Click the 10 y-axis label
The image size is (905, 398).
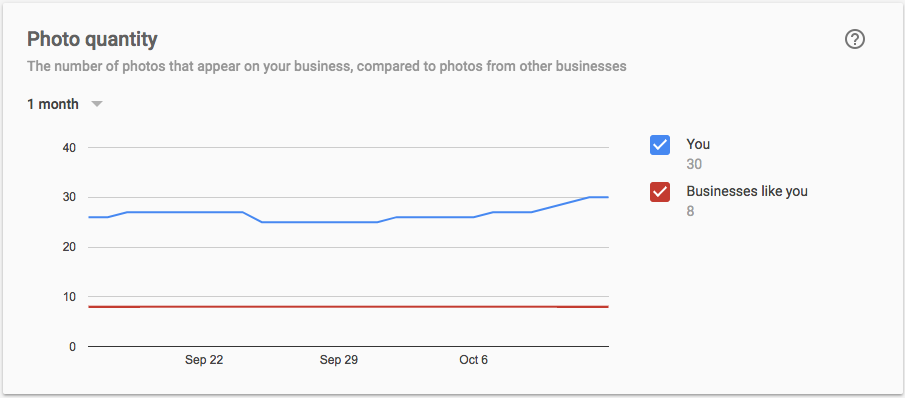point(69,297)
